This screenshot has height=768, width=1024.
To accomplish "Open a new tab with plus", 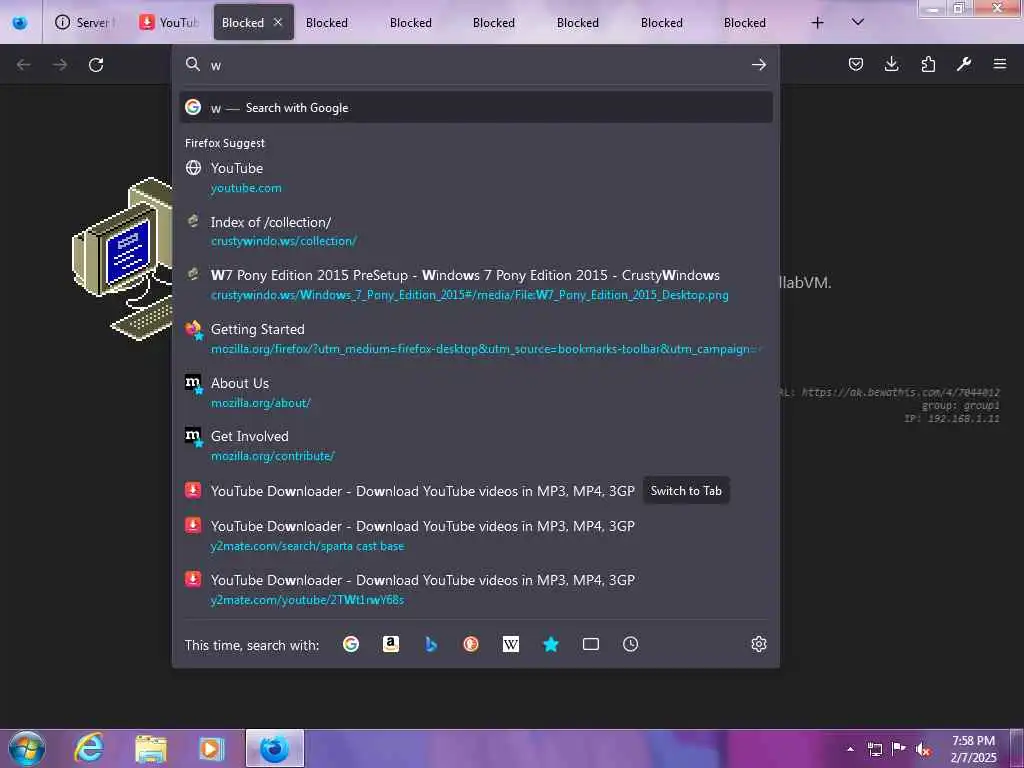I will (x=817, y=23).
